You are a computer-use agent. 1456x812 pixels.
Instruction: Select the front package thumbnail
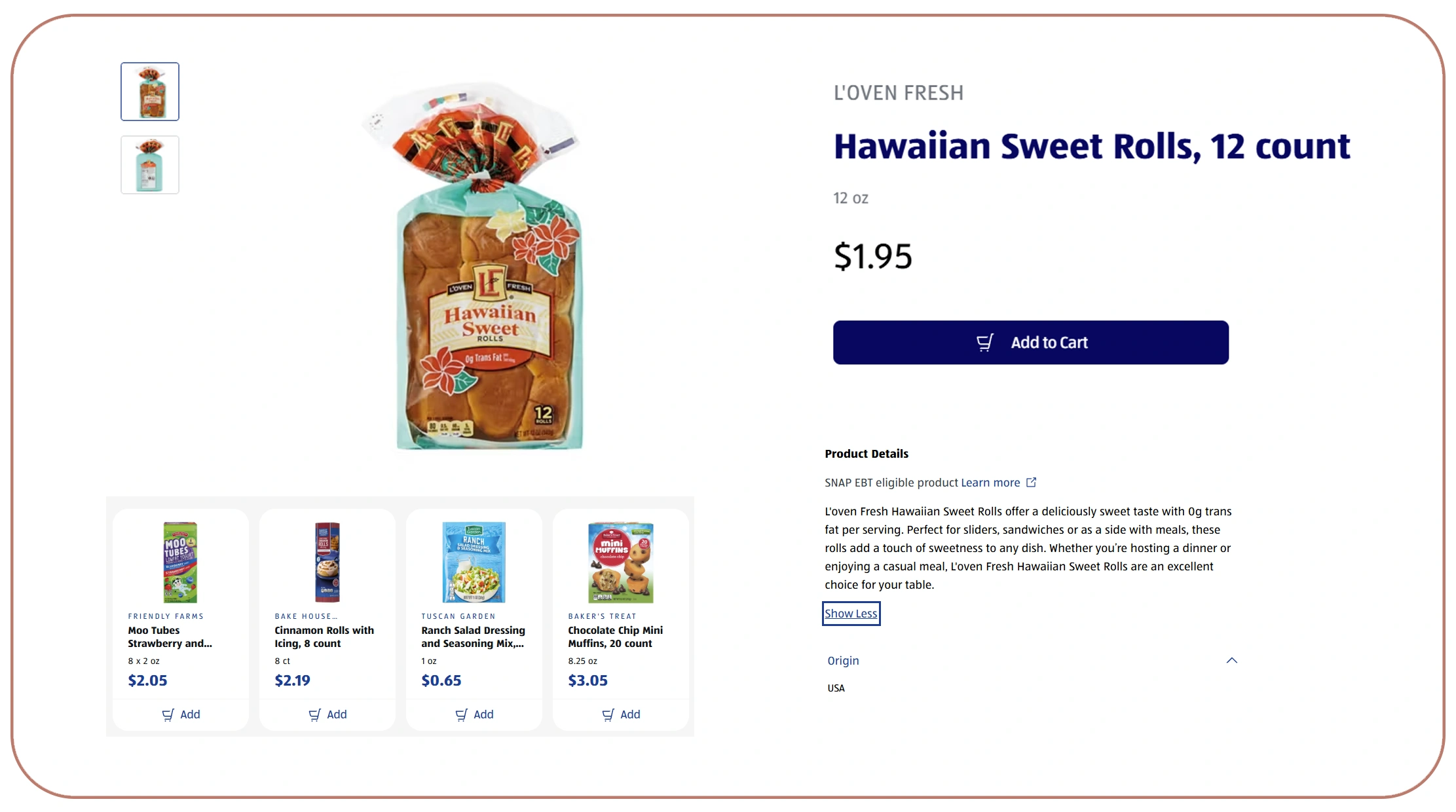(x=149, y=91)
